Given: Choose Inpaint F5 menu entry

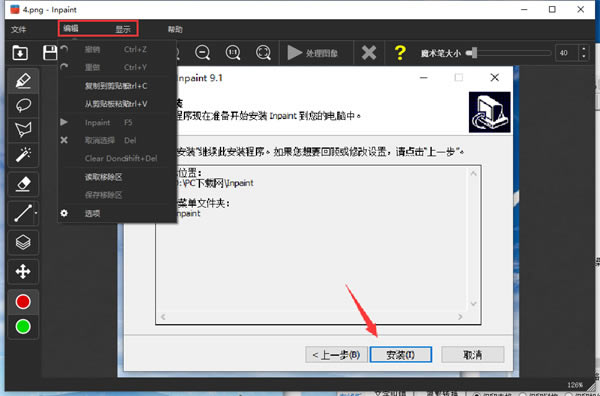Looking at the screenshot, I should pos(116,122).
